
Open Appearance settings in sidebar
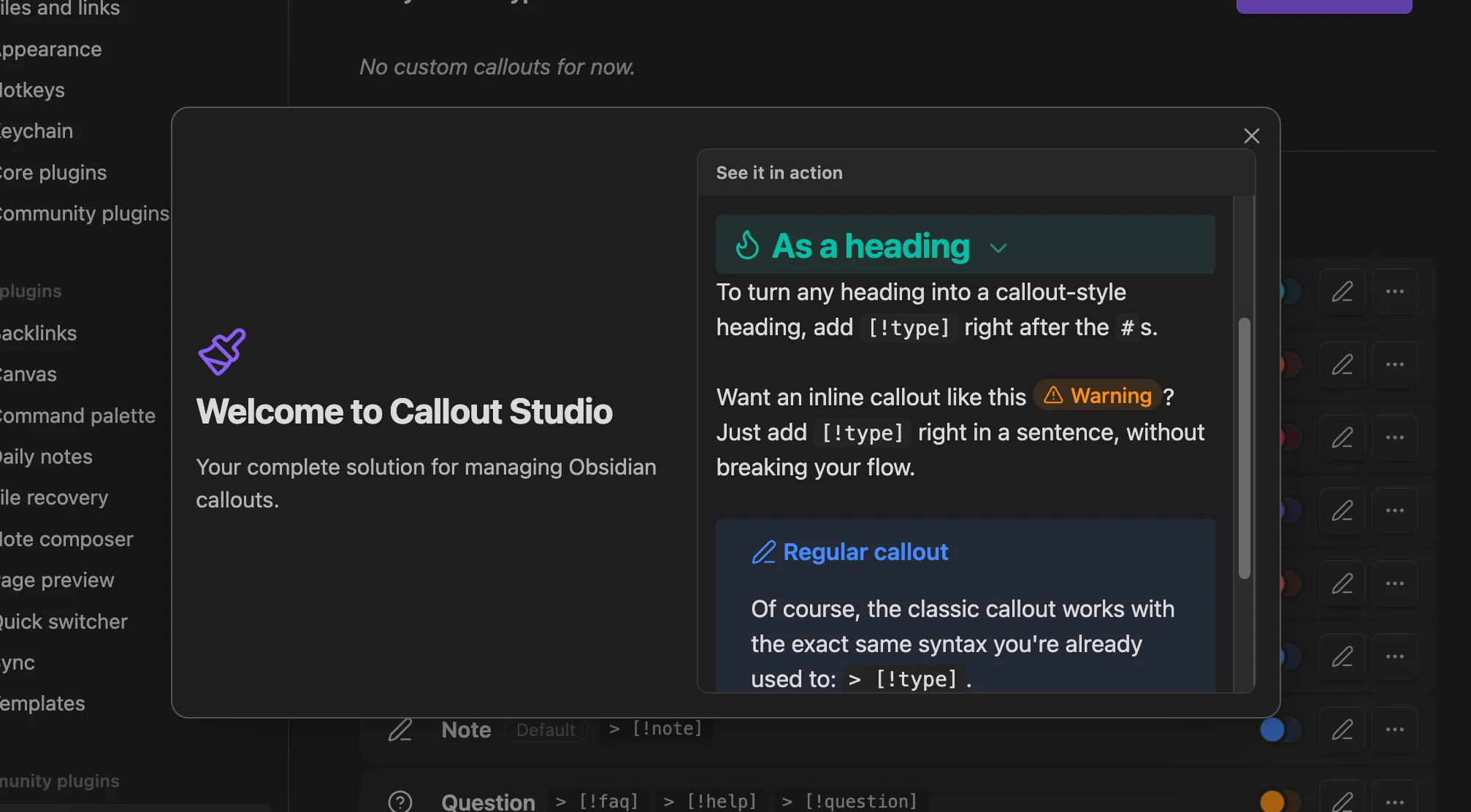click(50, 49)
